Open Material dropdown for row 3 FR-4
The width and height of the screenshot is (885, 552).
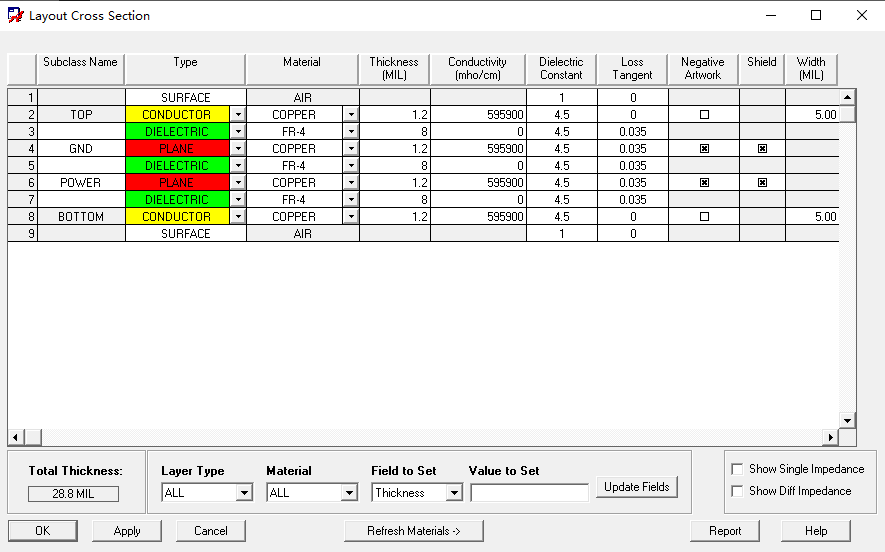[x=351, y=132]
